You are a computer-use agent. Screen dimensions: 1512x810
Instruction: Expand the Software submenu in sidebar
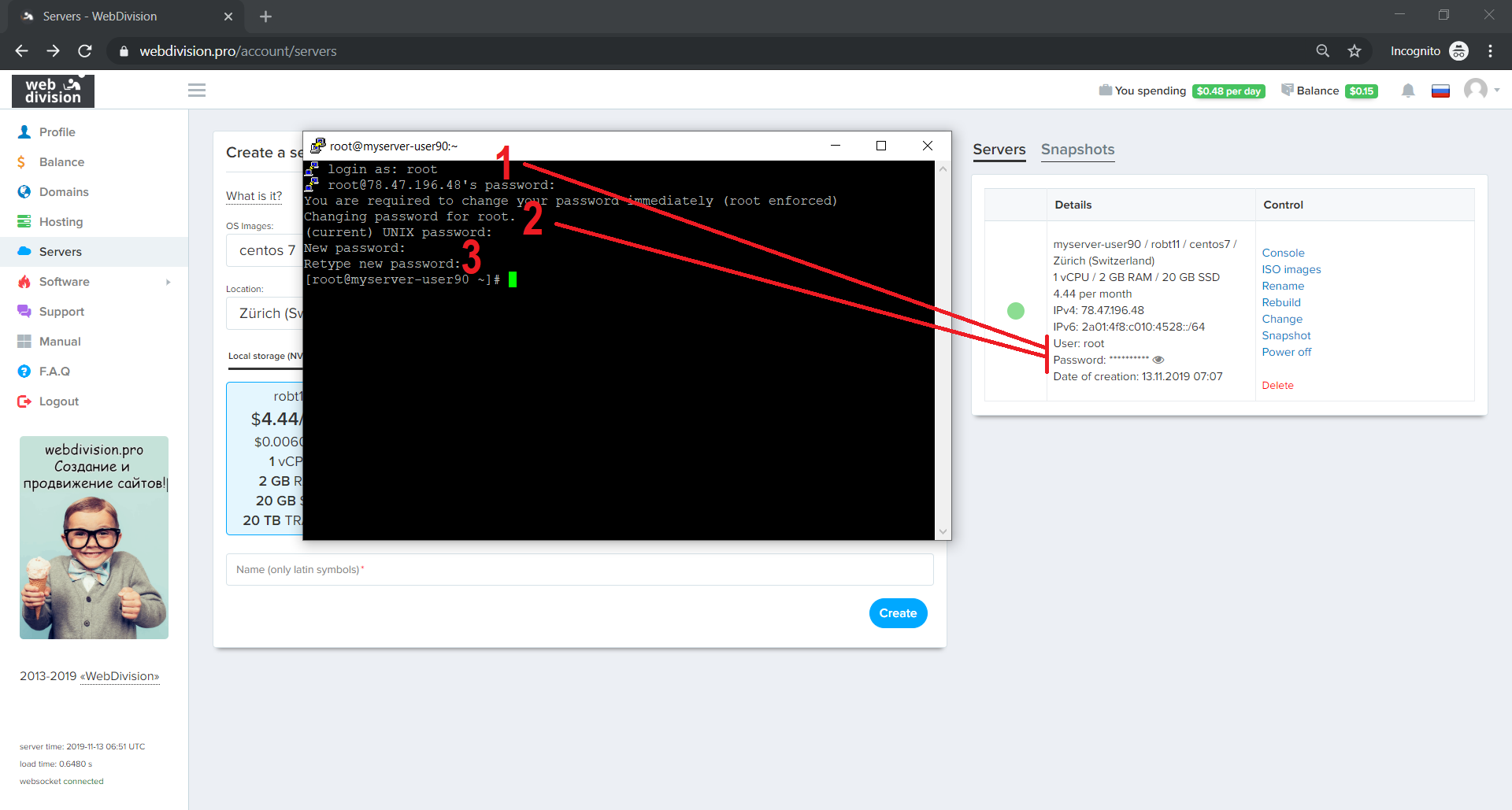(168, 282)
